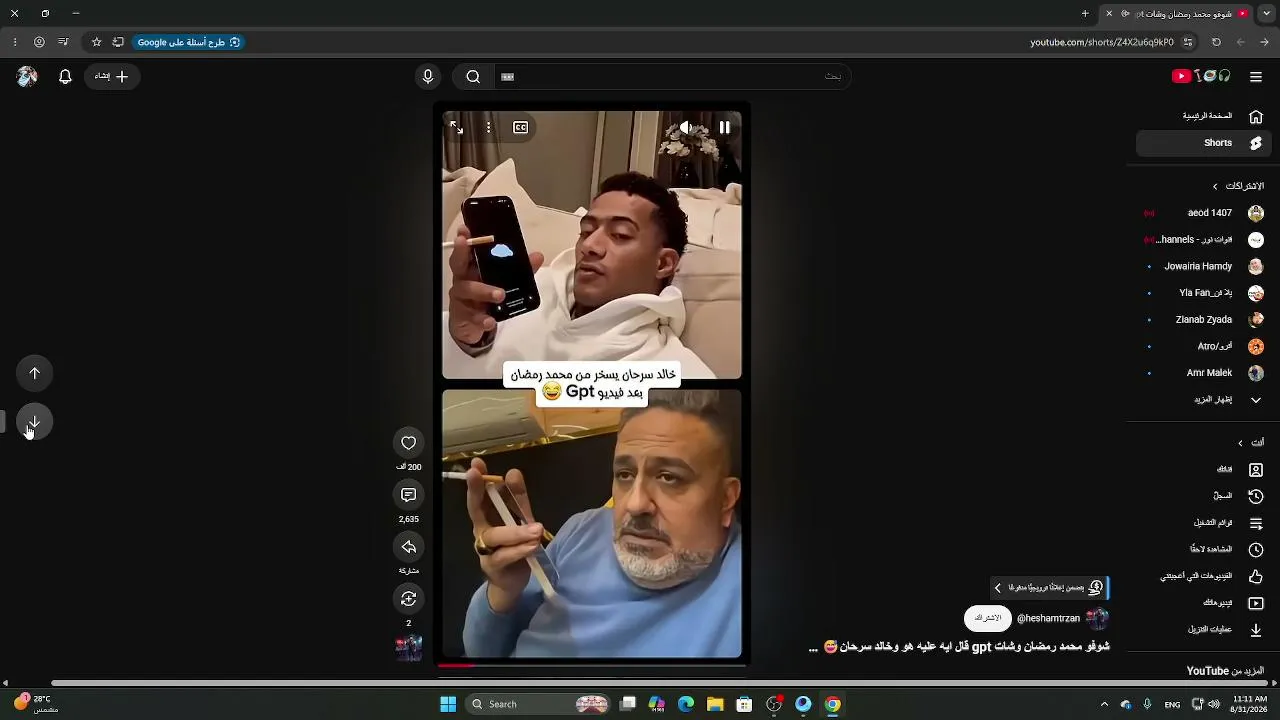Subscribe to the @heshamtrzan channel
This screenshot has height=720, width=1280.
[988, 618]
